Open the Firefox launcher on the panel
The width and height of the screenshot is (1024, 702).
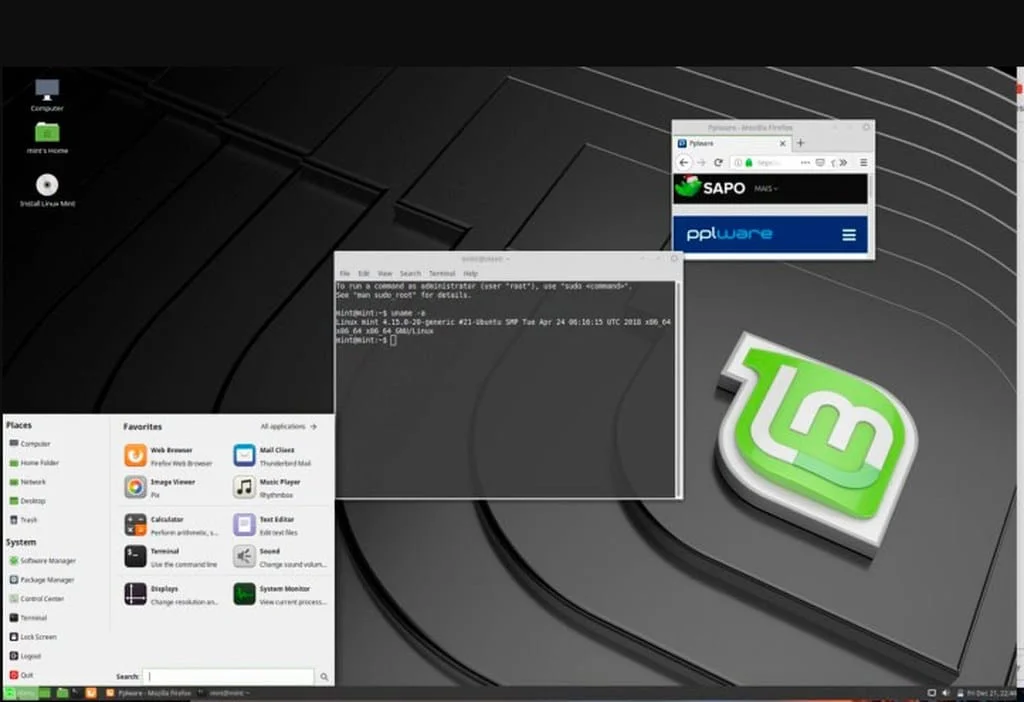click(x=91, y=693)
